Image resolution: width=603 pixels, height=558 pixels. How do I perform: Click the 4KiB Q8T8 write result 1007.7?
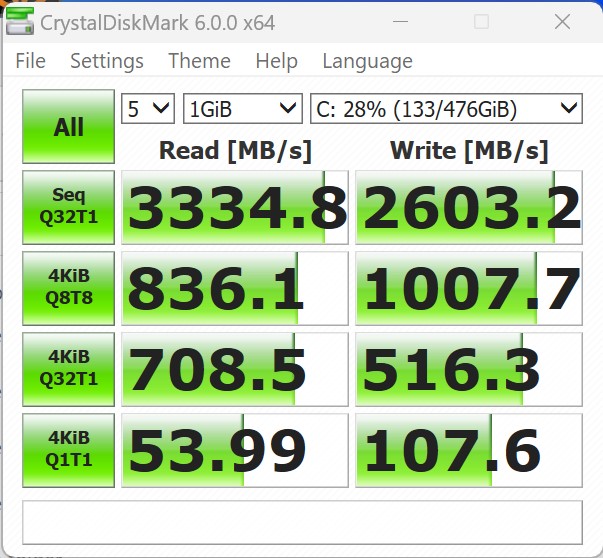(469, 288)
